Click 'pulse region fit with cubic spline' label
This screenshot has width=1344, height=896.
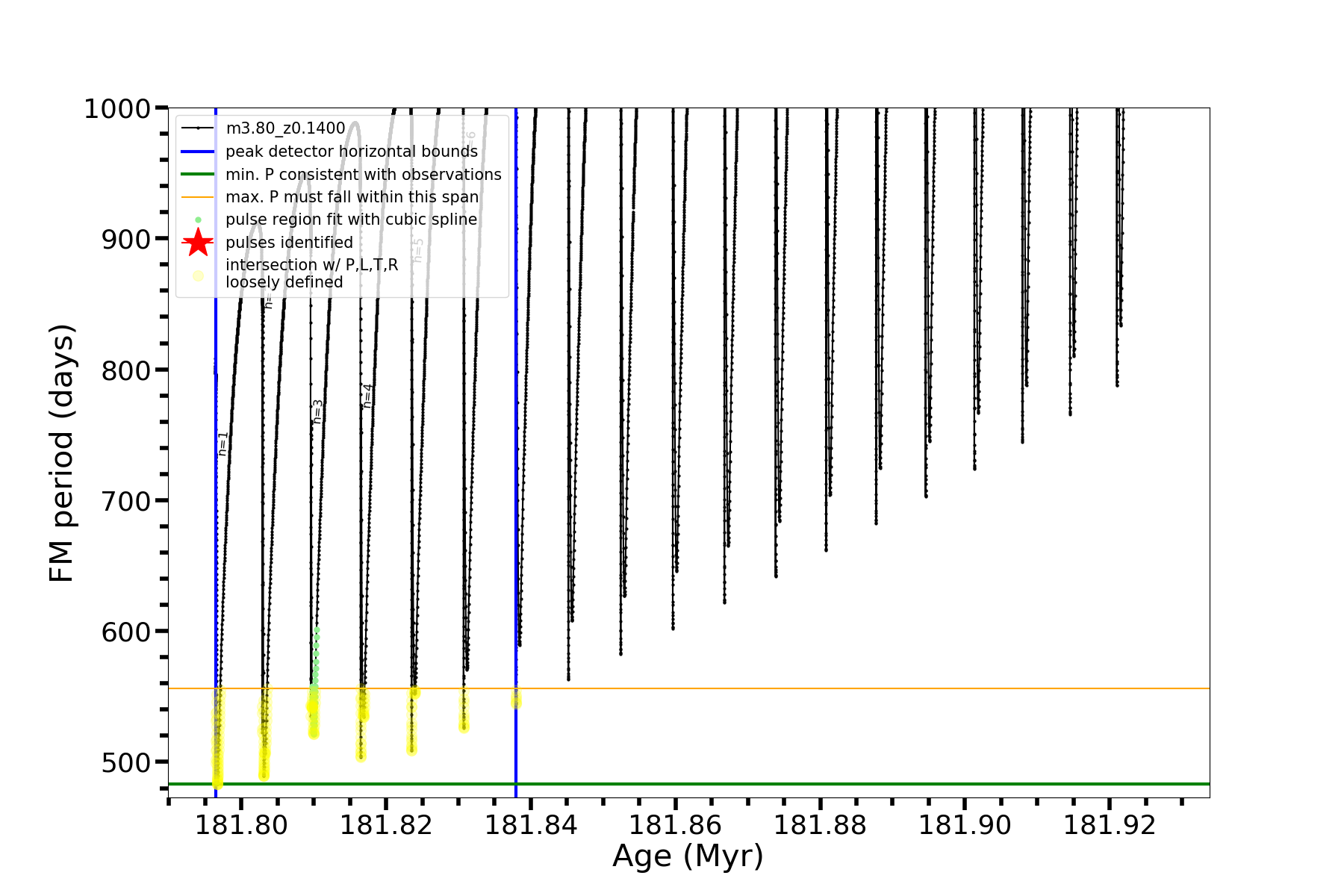tap(351, 220)
